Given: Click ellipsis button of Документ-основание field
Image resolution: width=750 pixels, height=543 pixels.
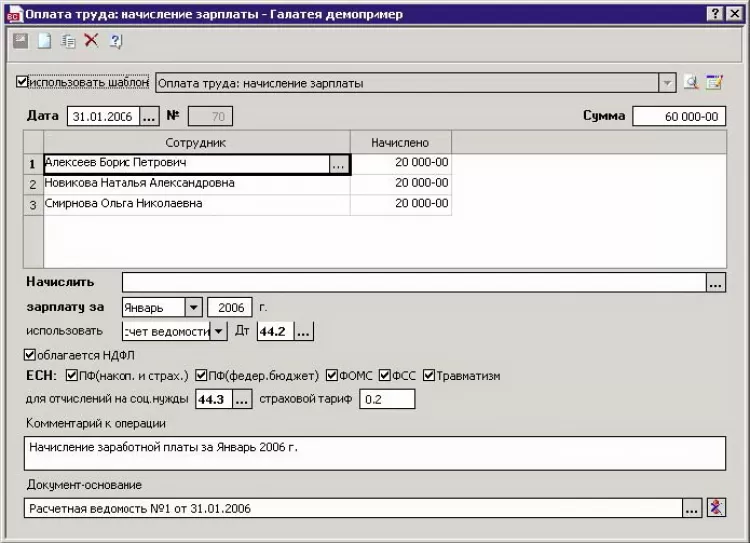Looking at the screenshot, I should 692,508.
